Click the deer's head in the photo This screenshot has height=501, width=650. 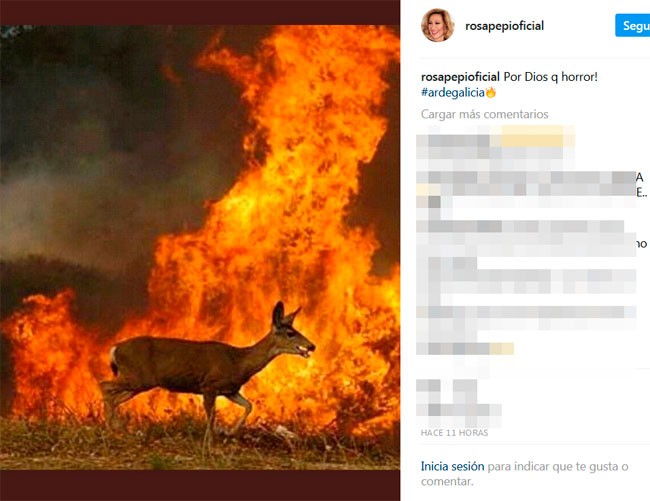(x=292, y=332)
